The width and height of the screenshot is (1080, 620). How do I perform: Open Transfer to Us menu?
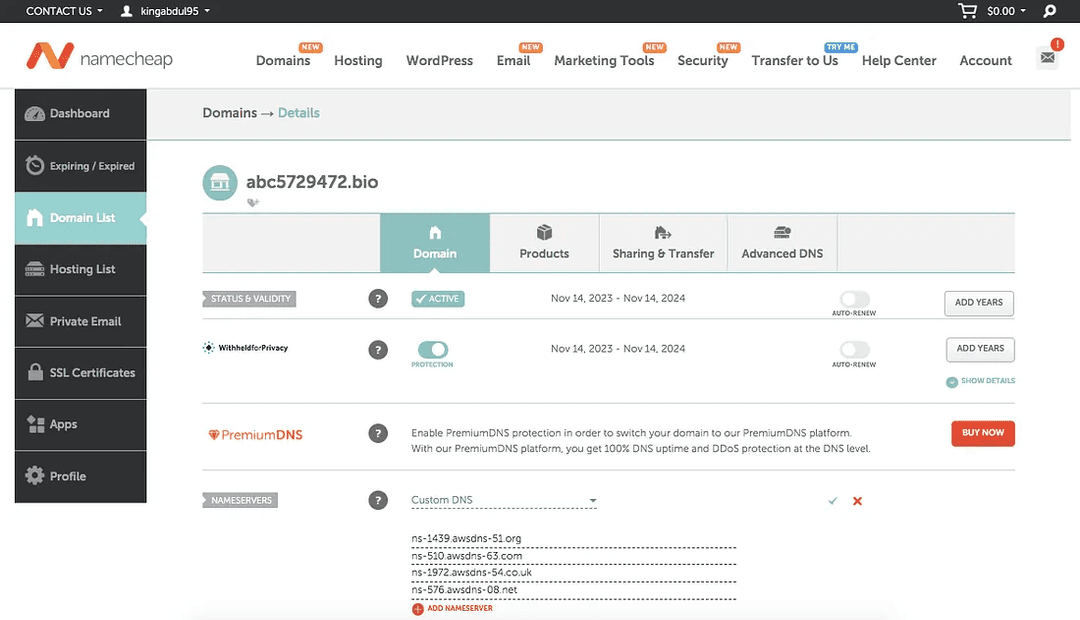pos(795,61)
